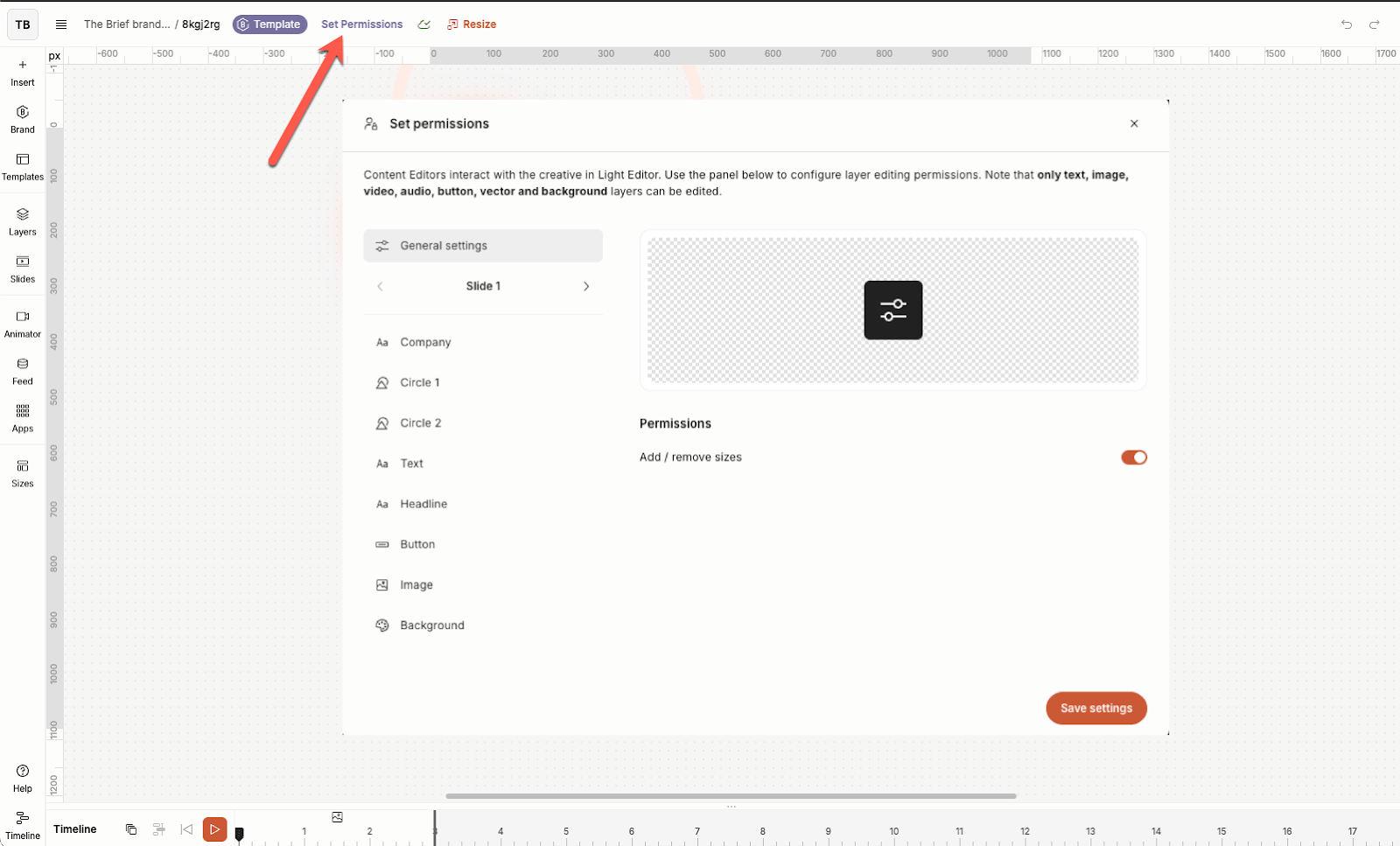Open the Brand panel
Screen dimensions: 1400x846
pyautogui.click(x=23, y=119)
